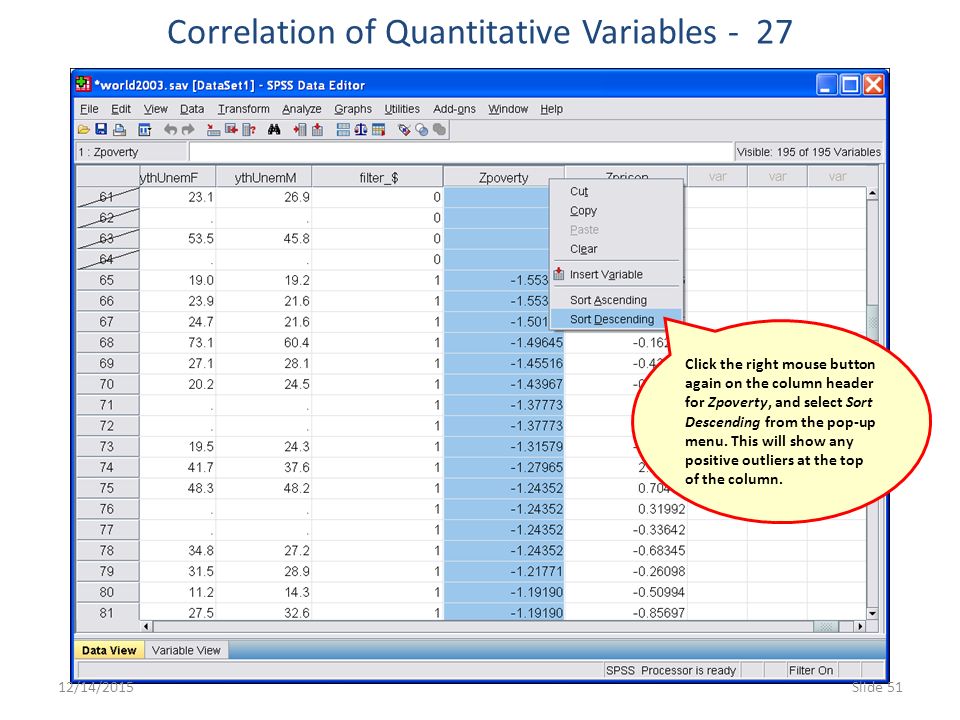Click the ythUnemF column header
Screen dimensions: 960x720
178,178
